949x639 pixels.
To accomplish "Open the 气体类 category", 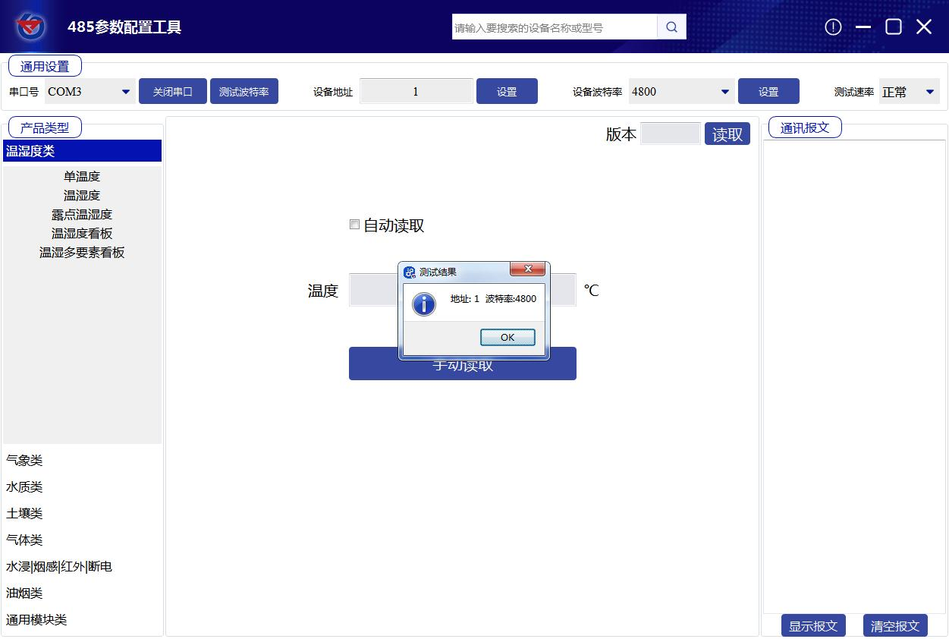I will [x=24, y=540].
